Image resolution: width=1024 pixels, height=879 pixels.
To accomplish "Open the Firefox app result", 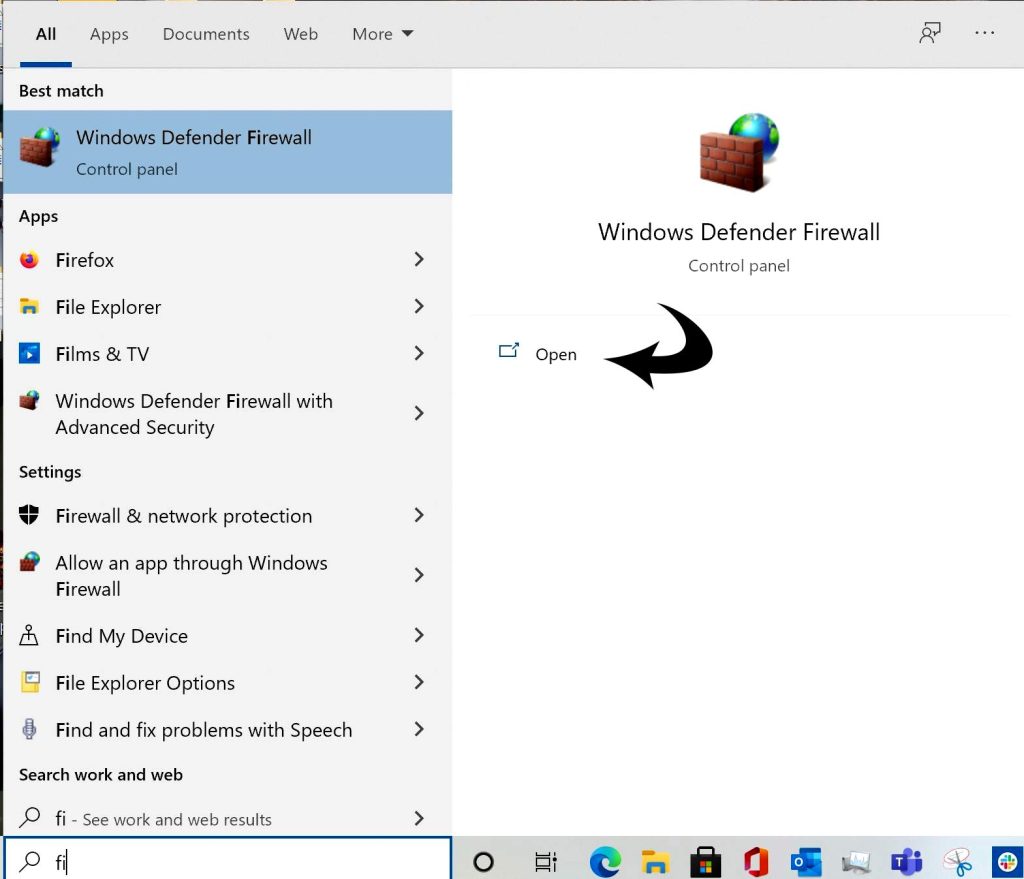I will coord(227,260).
